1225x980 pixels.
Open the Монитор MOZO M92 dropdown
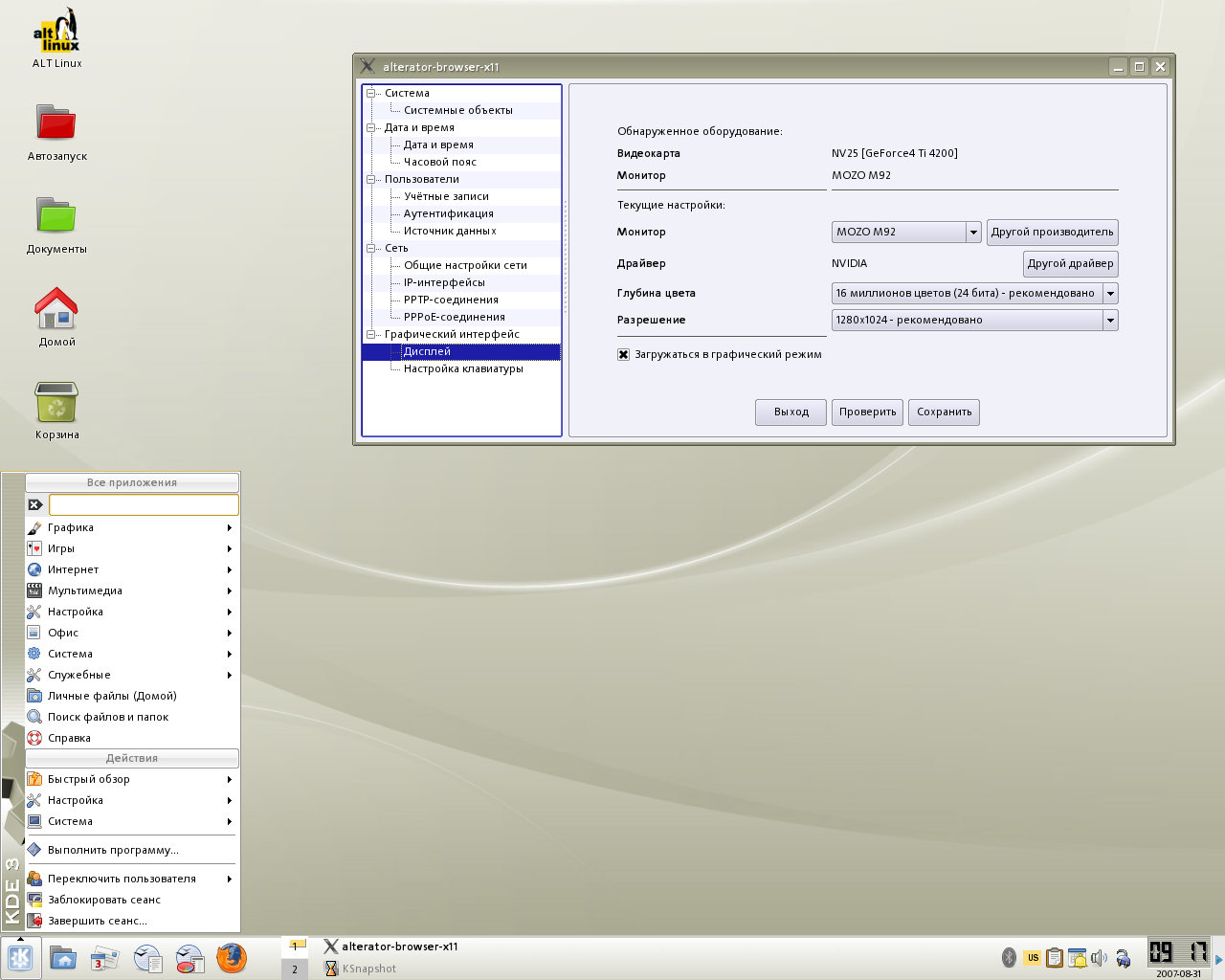906,232
